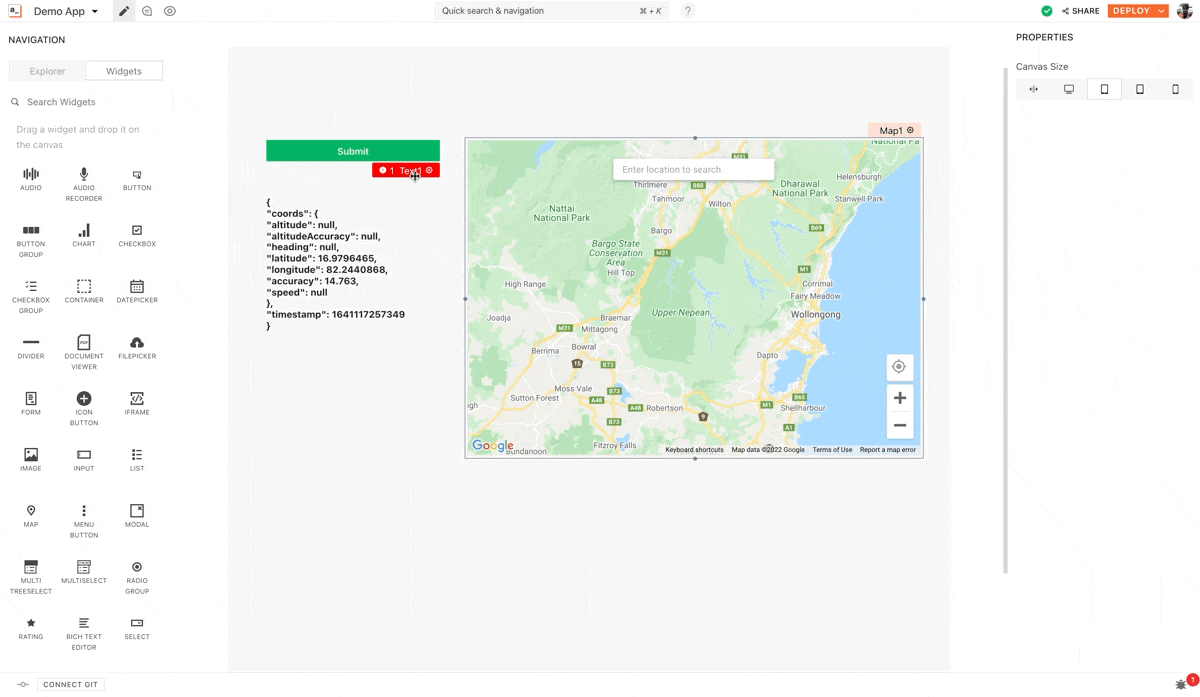Viewport: 1200px width, 697px height.
Task: Open the debugger bug icon
Action: (1181, 685)
